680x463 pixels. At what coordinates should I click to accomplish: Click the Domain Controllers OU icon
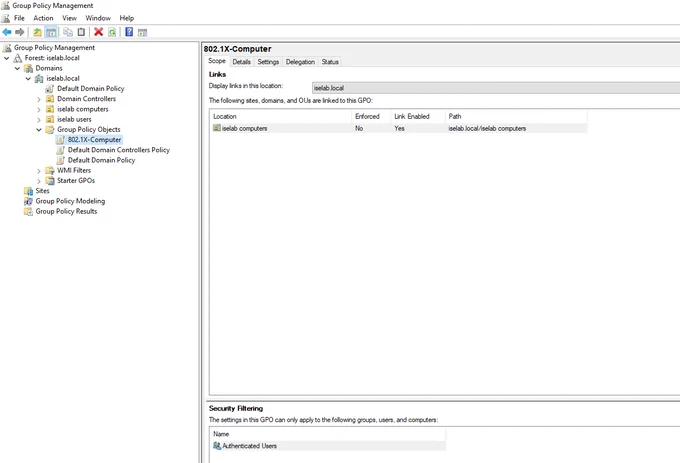point(50,99)
